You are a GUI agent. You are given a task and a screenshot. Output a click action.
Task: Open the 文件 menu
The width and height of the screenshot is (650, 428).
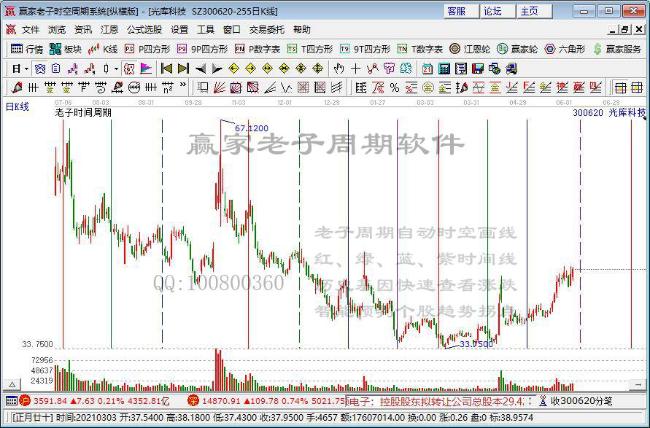click(31, 30)
